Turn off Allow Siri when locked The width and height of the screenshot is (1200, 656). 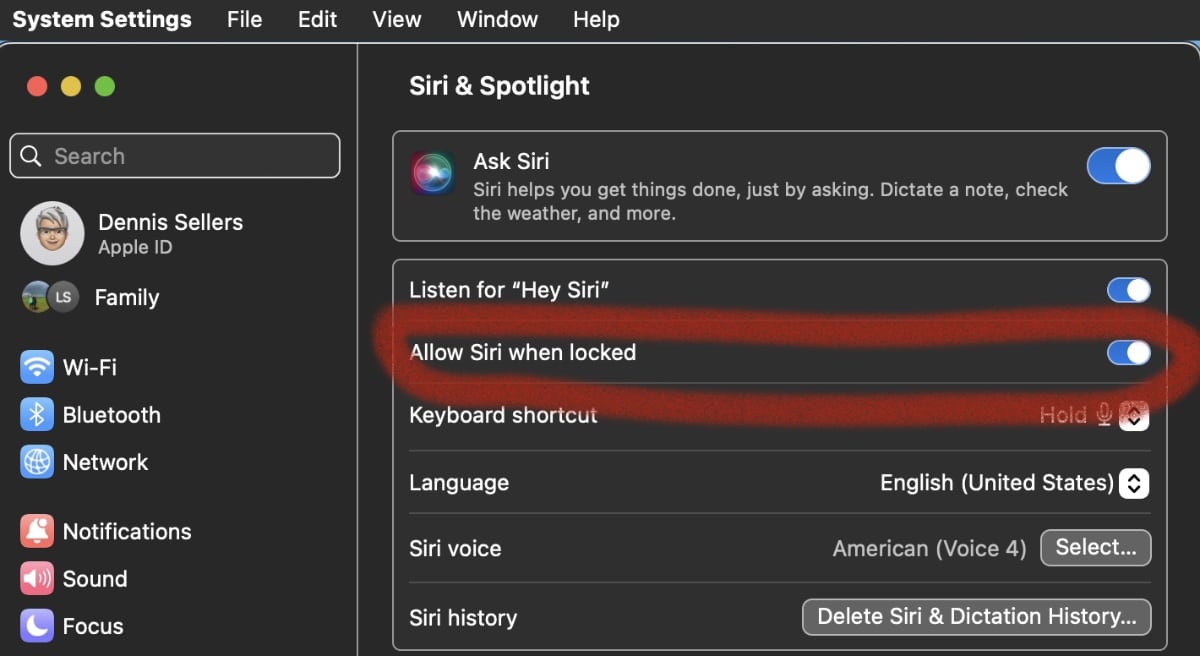[1128, 353]
